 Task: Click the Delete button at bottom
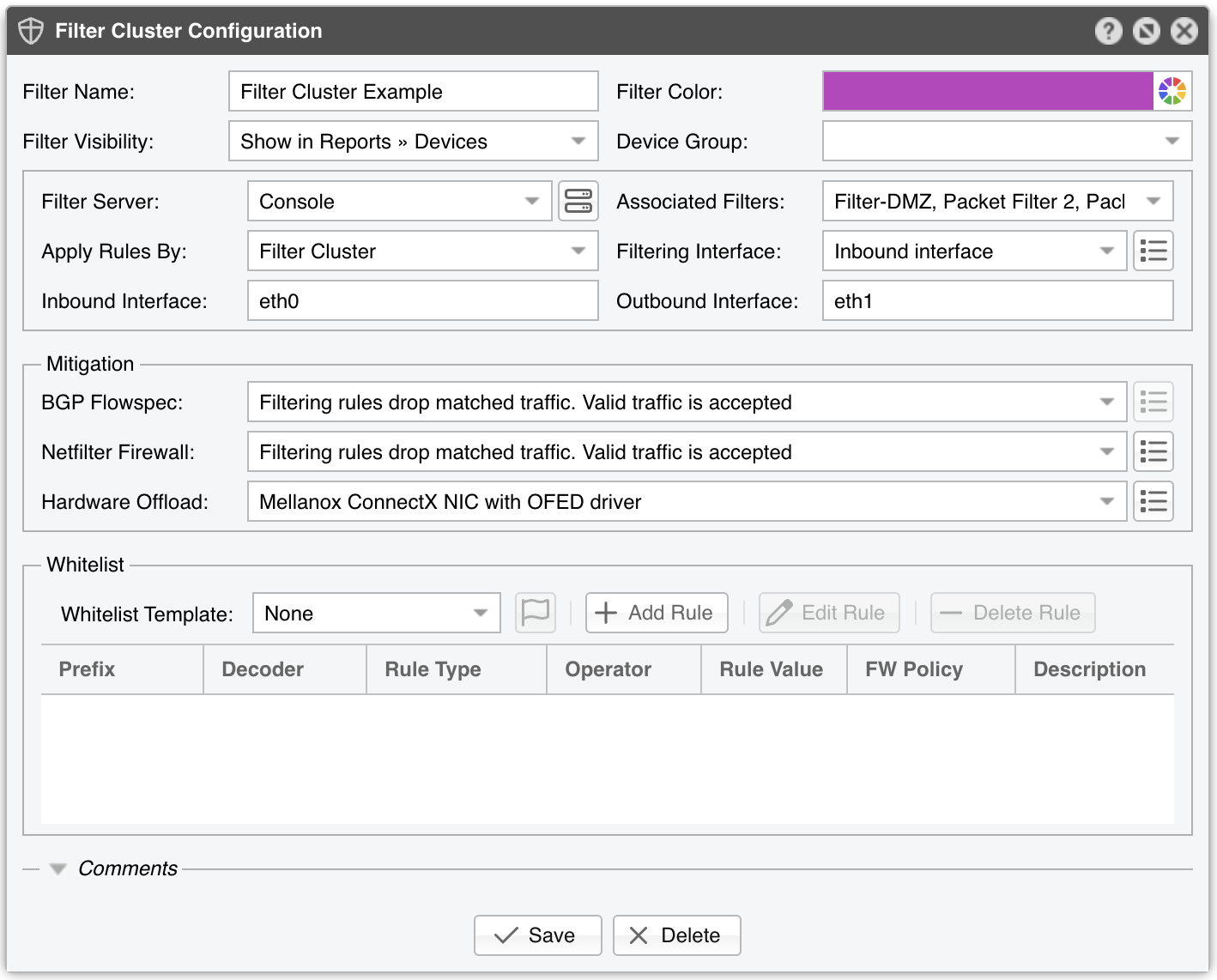[x=677, y=935]
